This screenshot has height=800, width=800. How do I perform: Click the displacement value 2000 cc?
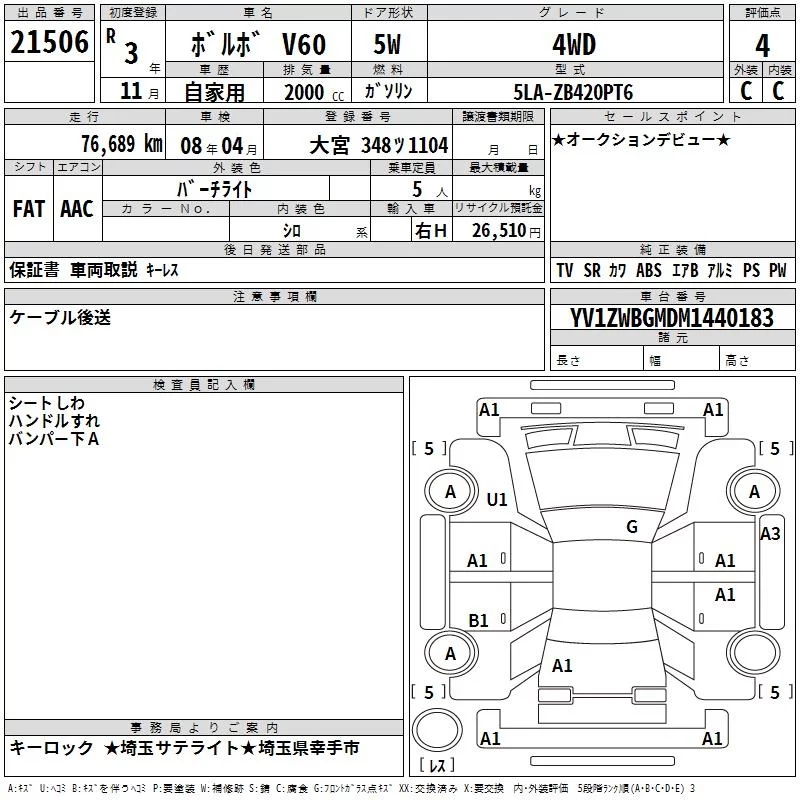coord(314,92)
